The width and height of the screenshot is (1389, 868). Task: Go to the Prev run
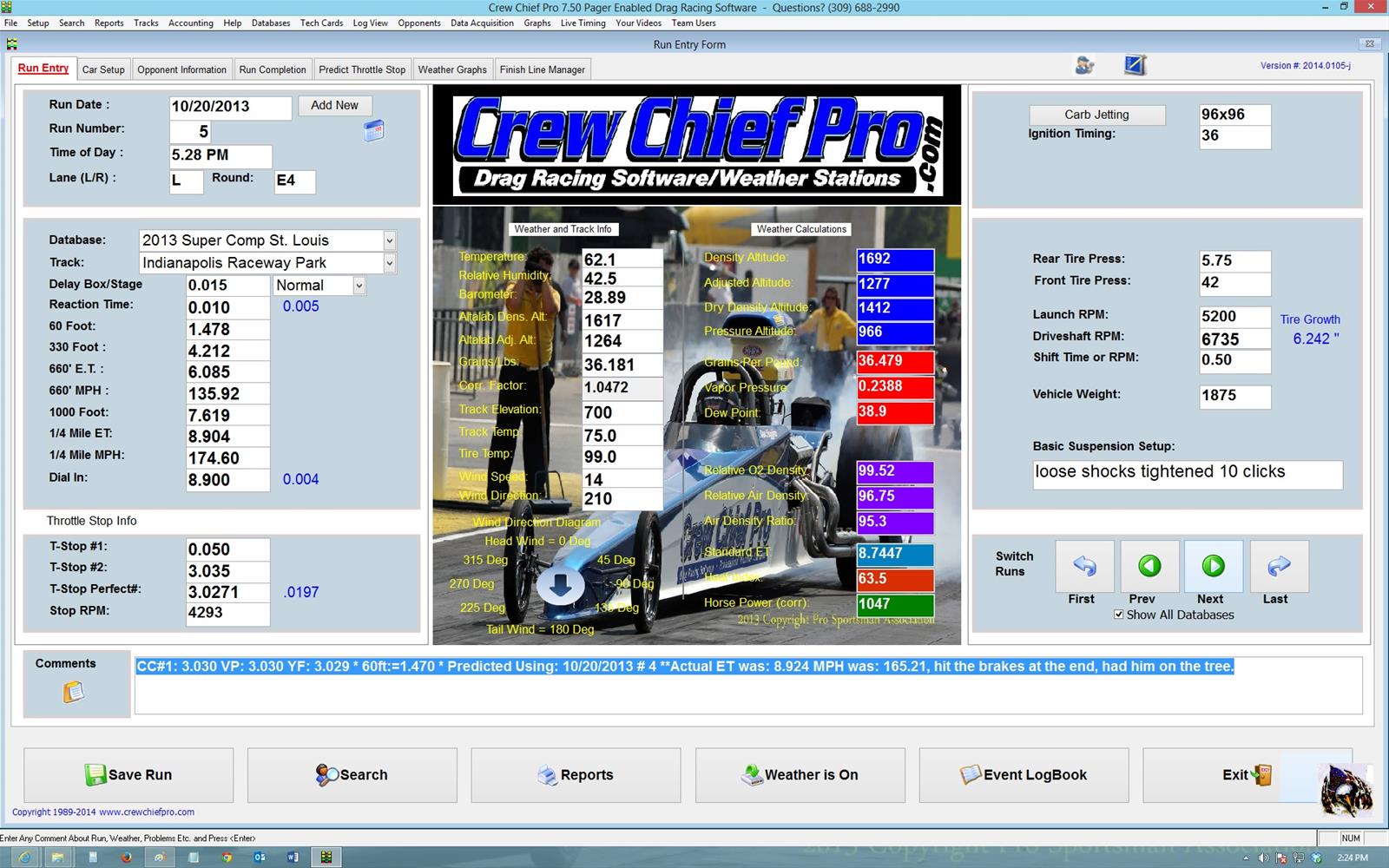[x=1149, y=567]
